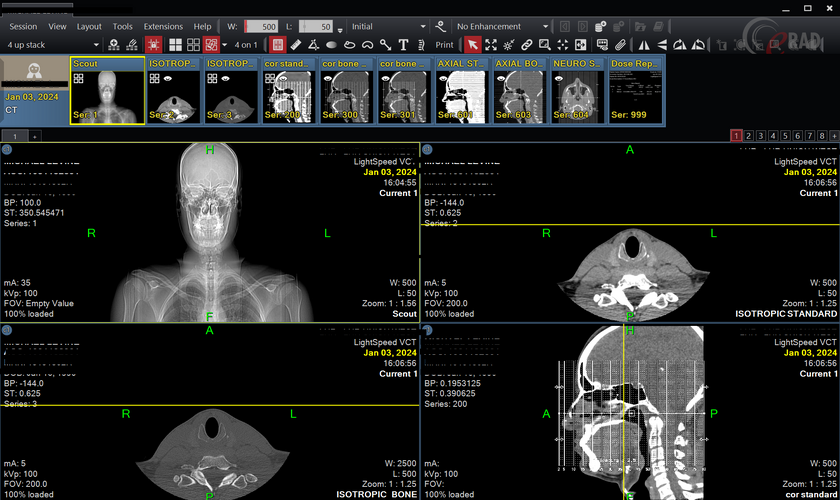This screenshot has height=500, width=840.
Task: Select the Dose Report Ser: 999 thumbnail
Action: click(635, 91)
